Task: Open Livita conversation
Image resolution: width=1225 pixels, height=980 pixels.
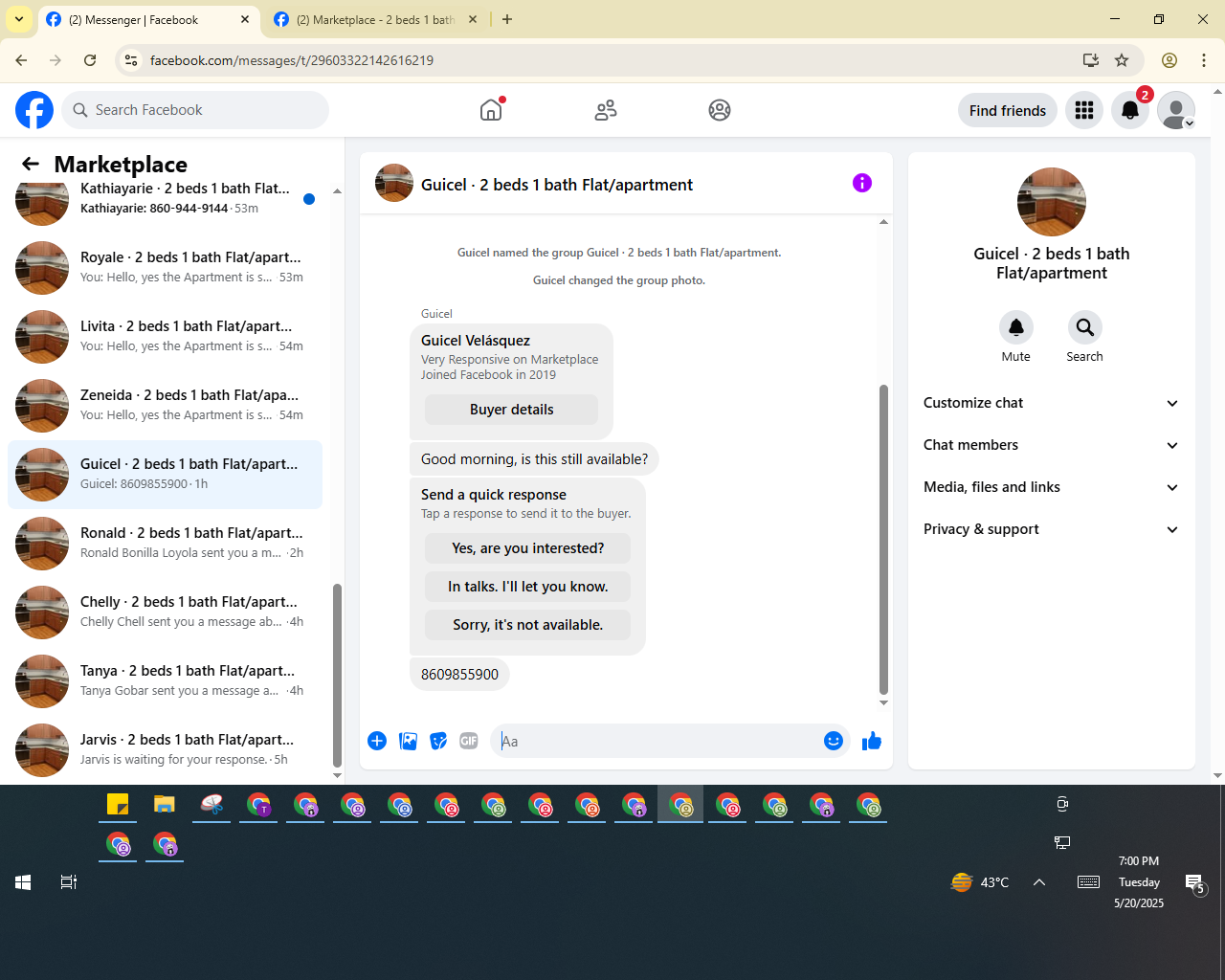Action: tap(165, 337)
